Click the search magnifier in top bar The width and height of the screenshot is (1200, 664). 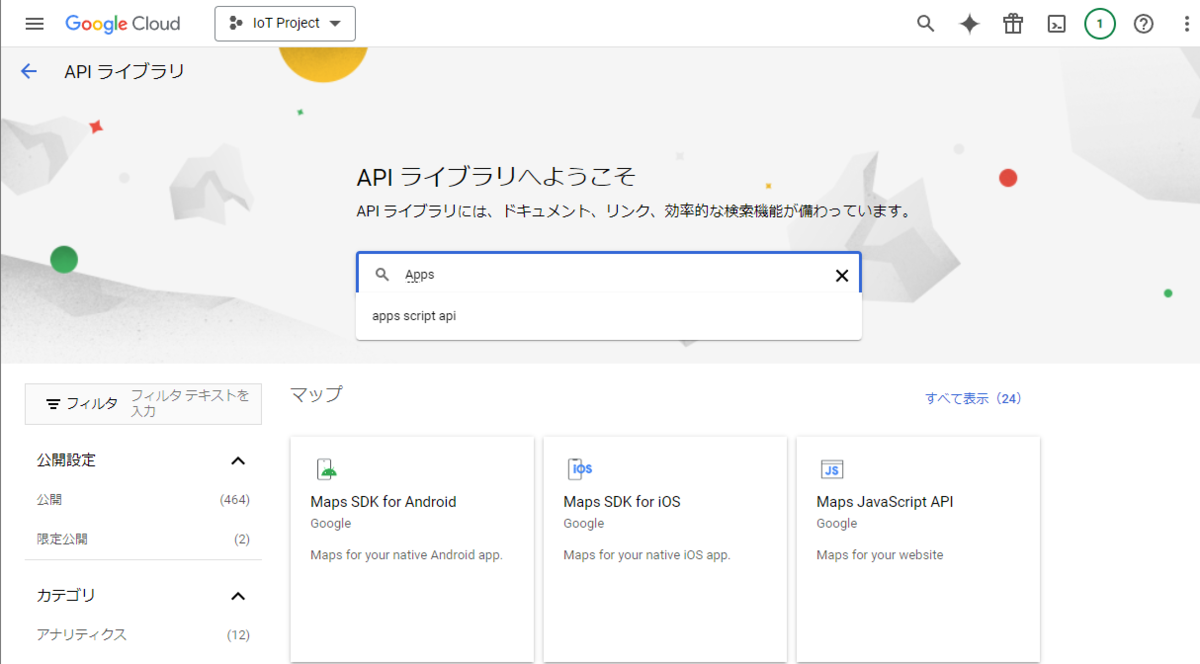pyautogui.click(x=925, y=23)
